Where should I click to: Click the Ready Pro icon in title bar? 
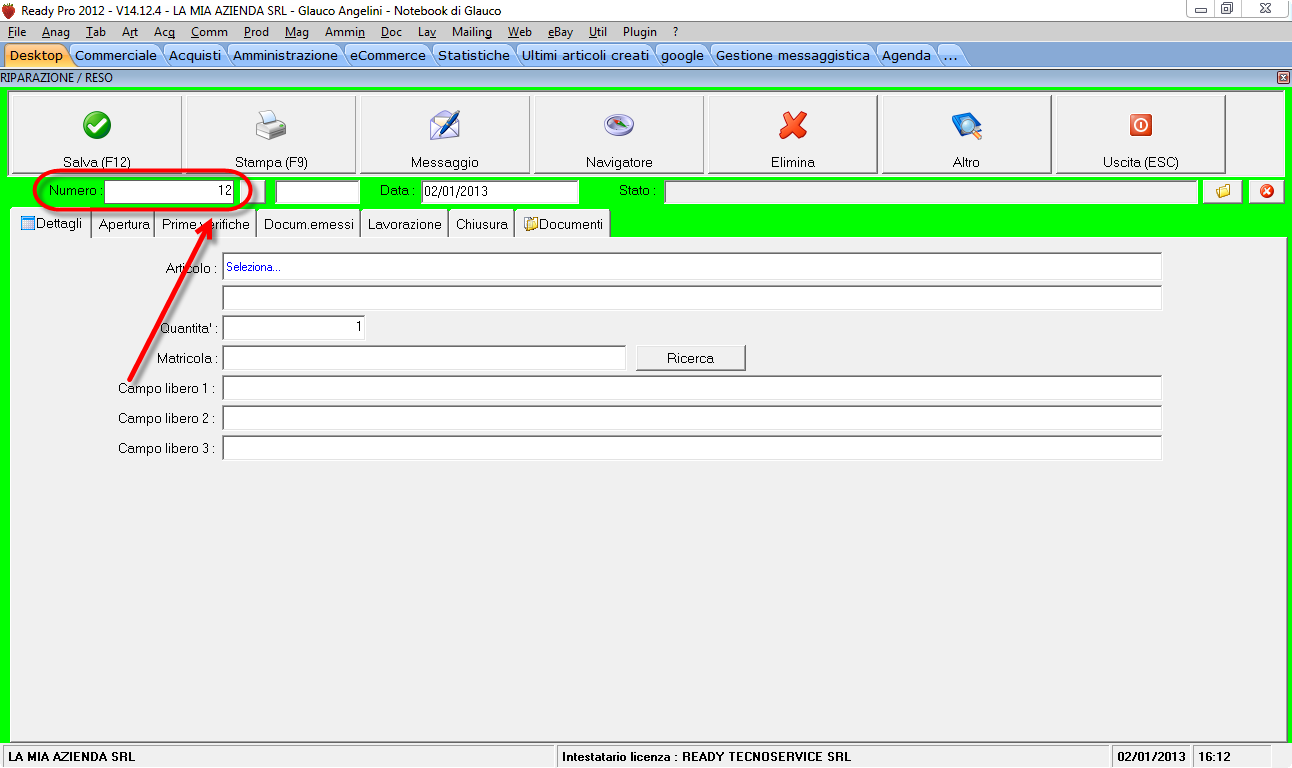(9, 10)
